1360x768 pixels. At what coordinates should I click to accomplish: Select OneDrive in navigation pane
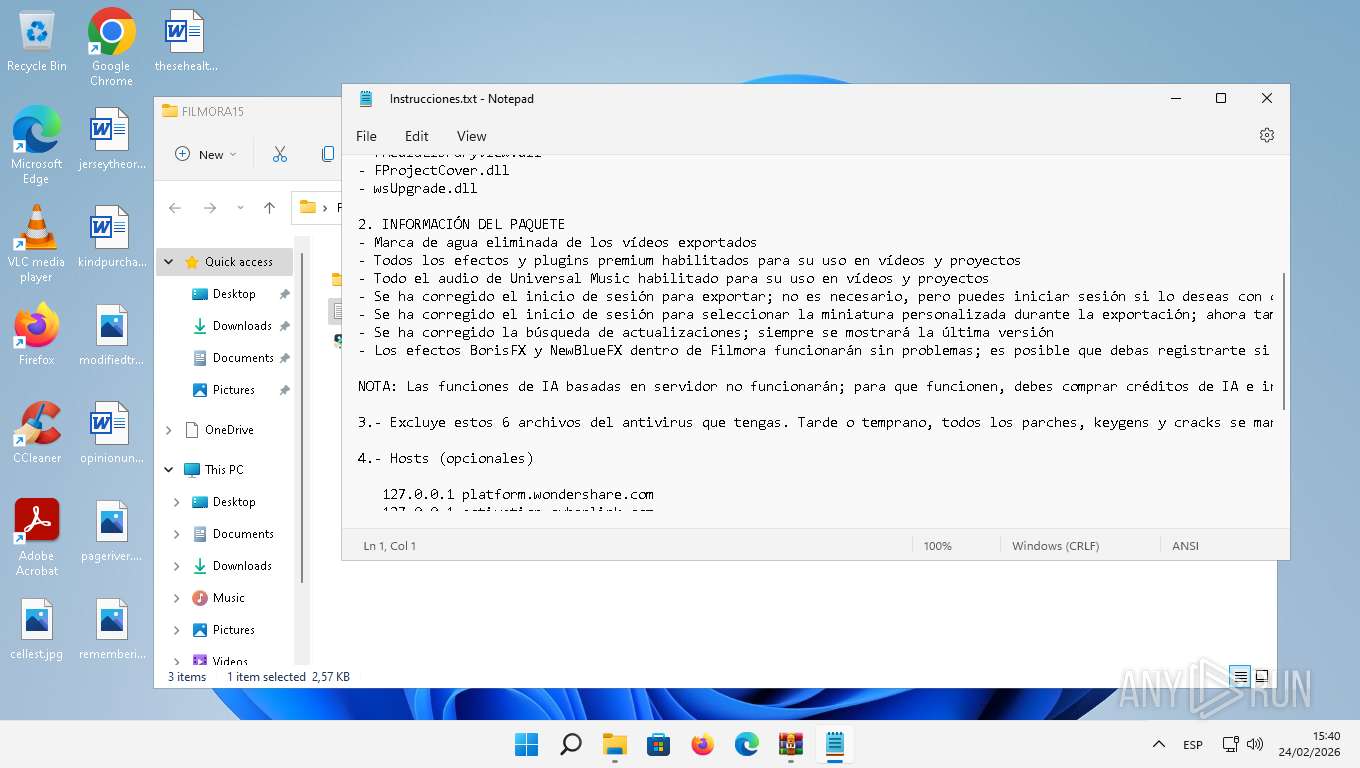click(x=229, y=430)
